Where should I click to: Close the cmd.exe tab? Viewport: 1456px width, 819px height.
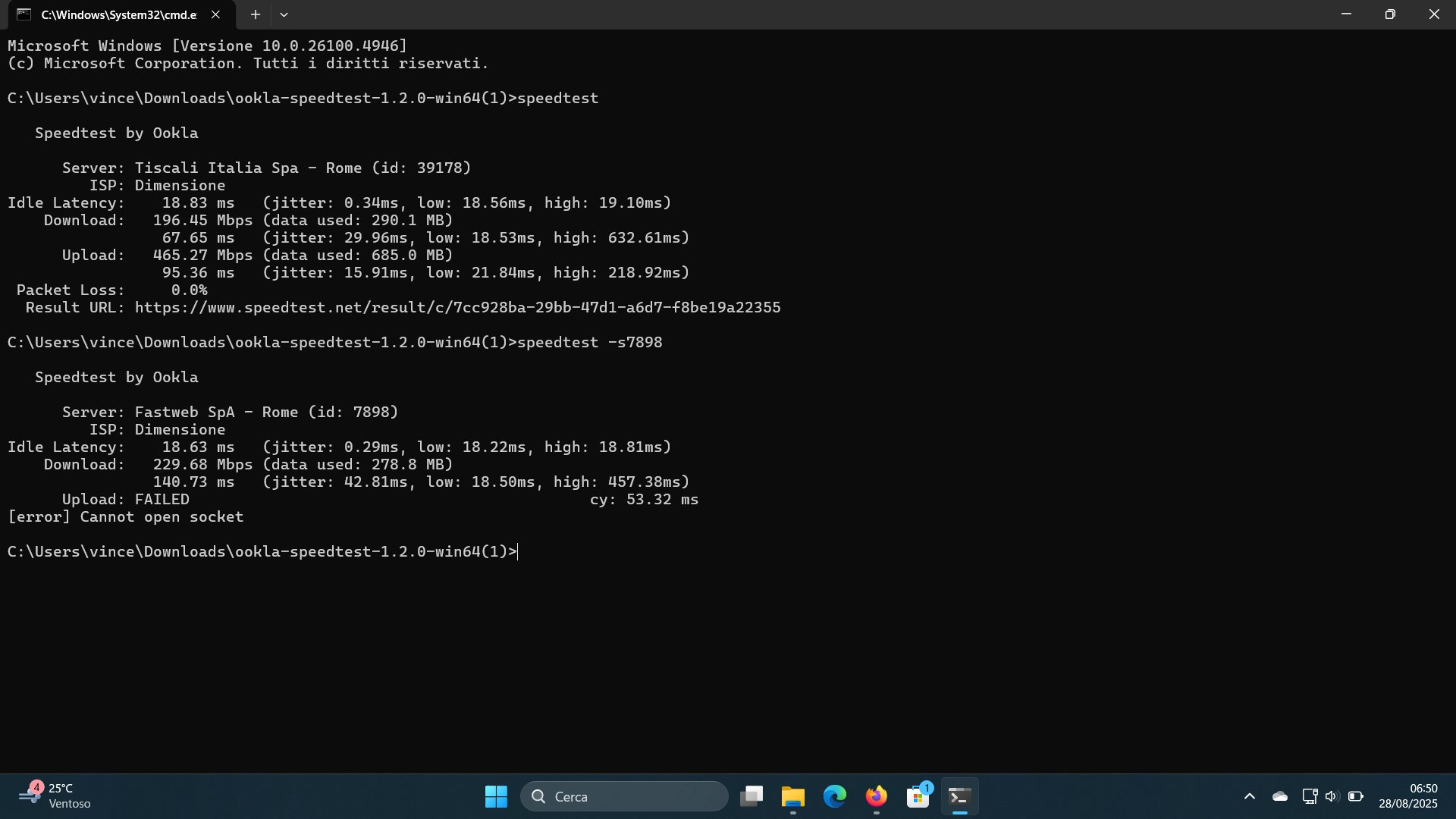click(215, 14)
